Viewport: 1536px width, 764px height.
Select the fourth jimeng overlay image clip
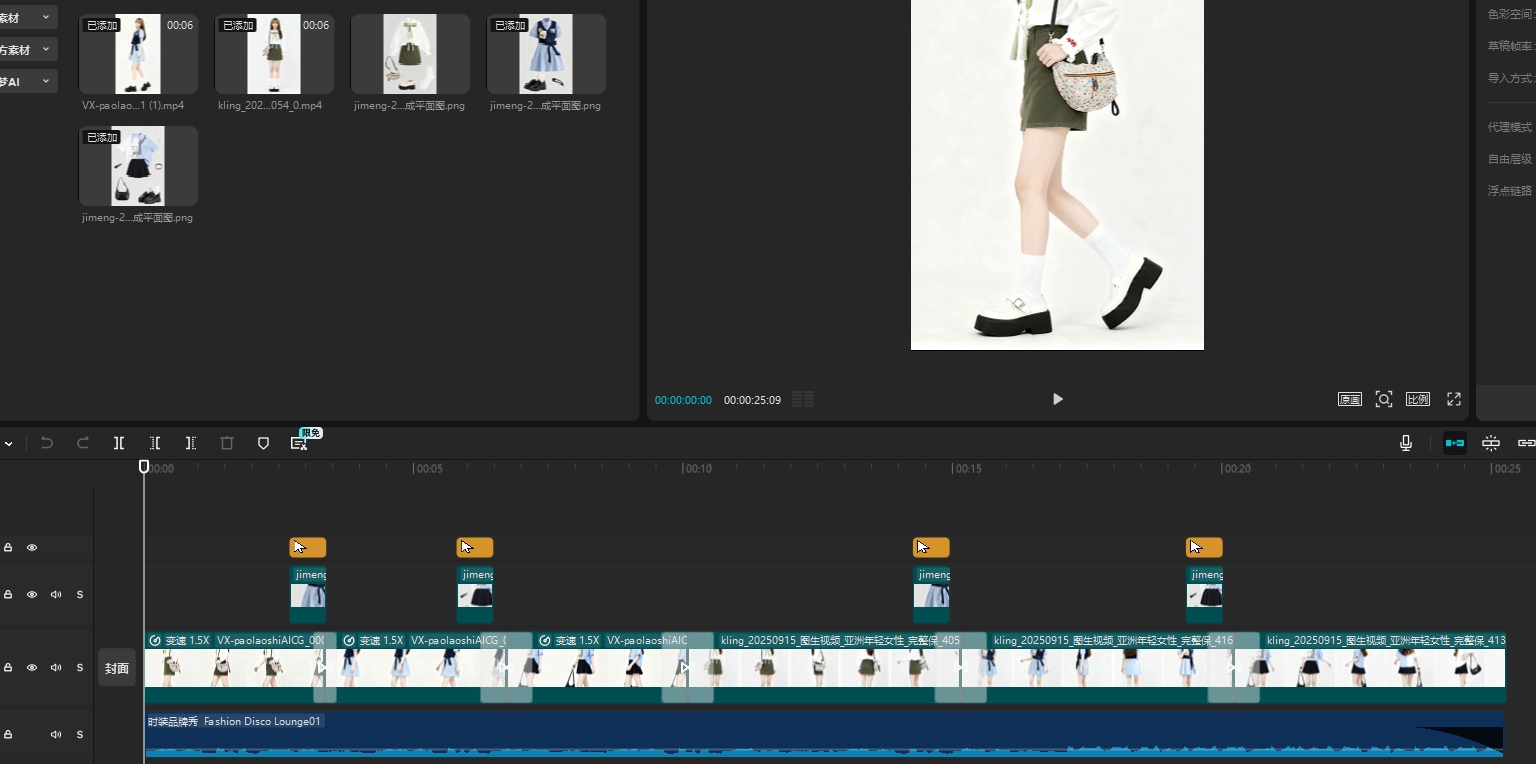1204,595
